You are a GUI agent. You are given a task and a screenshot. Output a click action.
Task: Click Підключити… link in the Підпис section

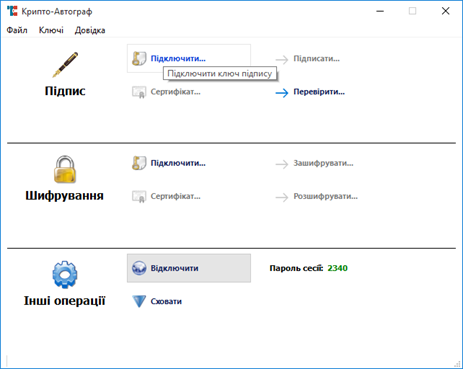[178, 59]
